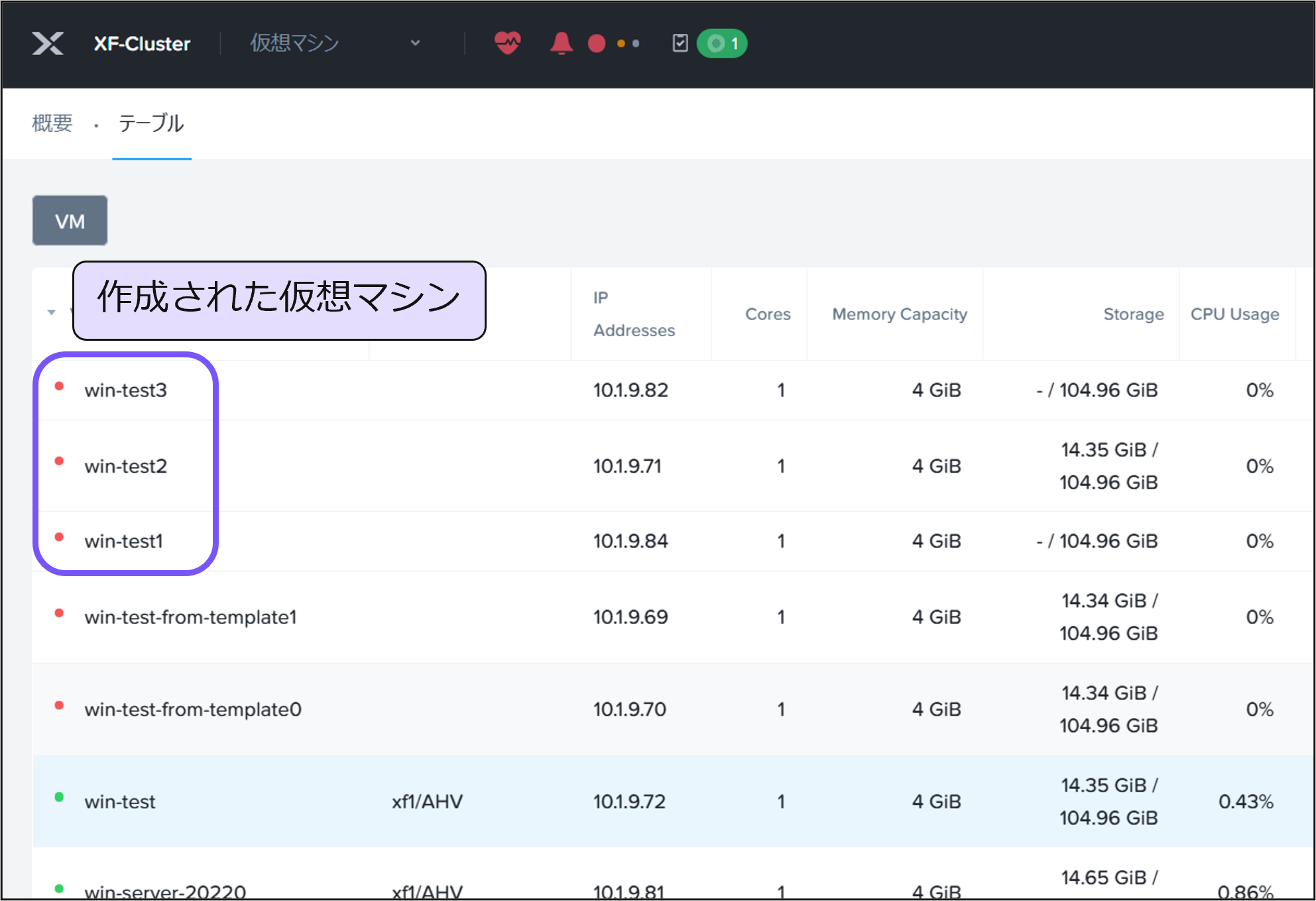Sort by CPU Usage column header

pyautogui.click(x=1234, y=314)
